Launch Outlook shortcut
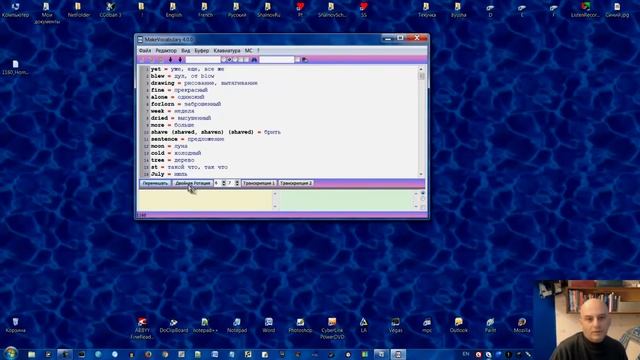The image size is (640, 360). (458, 325)
